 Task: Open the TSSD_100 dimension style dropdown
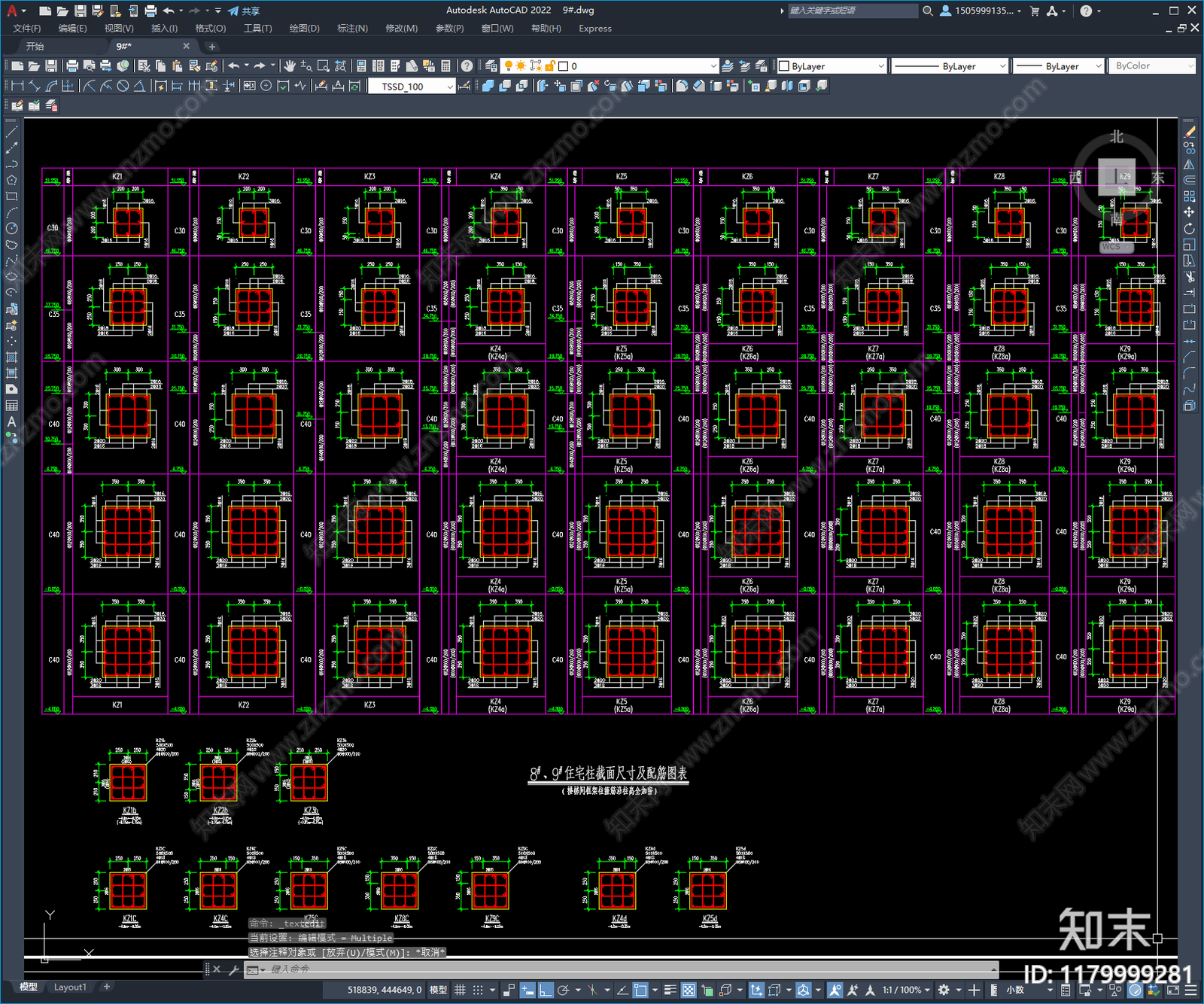(412, 87)
